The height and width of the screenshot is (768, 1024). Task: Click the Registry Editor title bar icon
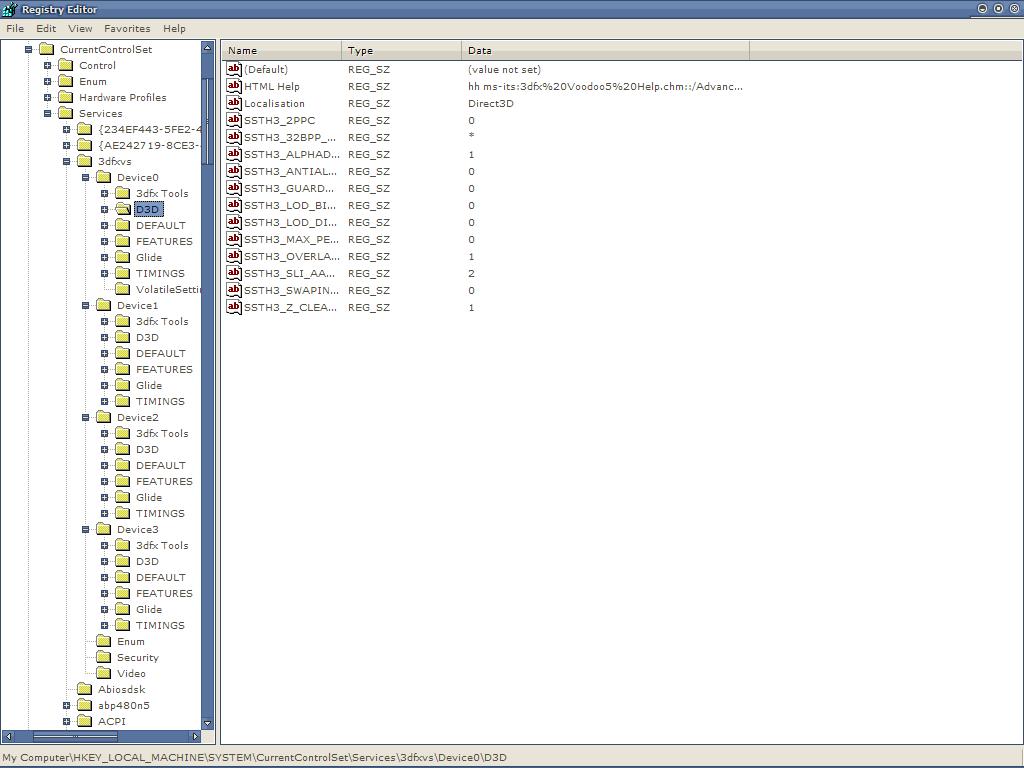(x=10, y=9)
